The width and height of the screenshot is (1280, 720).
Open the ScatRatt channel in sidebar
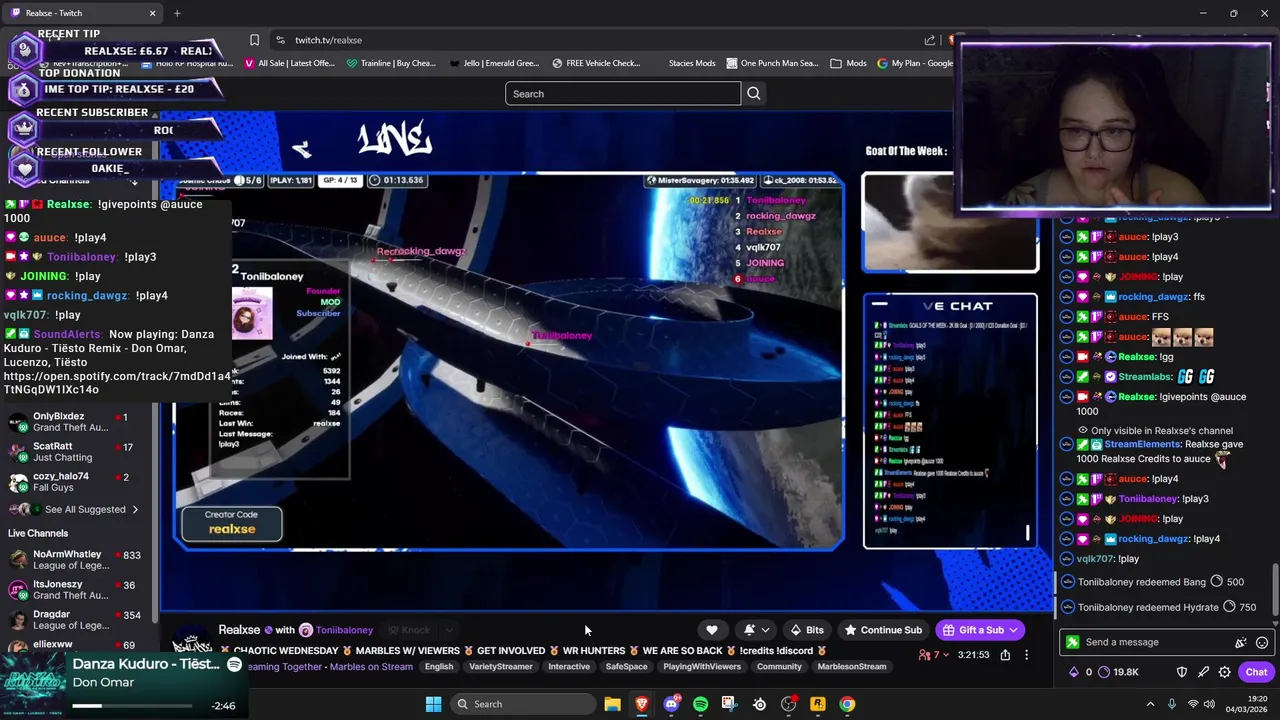[x=76, y=452]
